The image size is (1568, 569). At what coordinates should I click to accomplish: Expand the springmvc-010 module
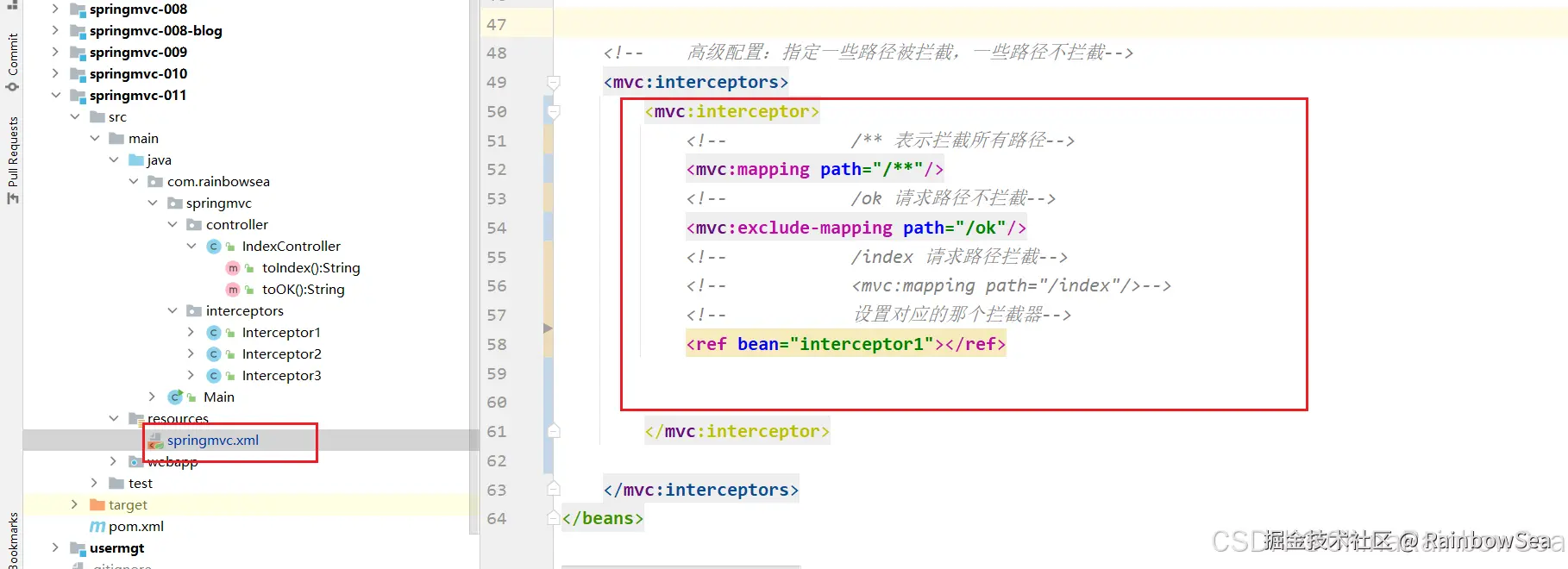coord(55,74)
